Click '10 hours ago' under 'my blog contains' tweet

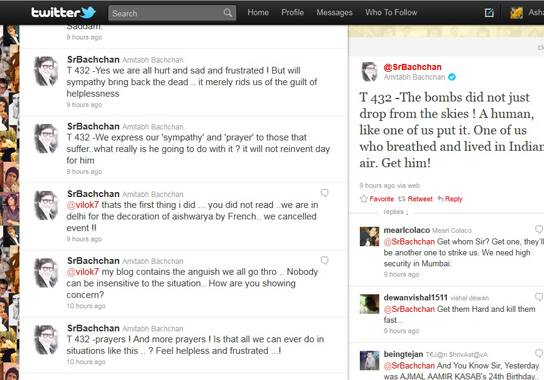point(86,306)
